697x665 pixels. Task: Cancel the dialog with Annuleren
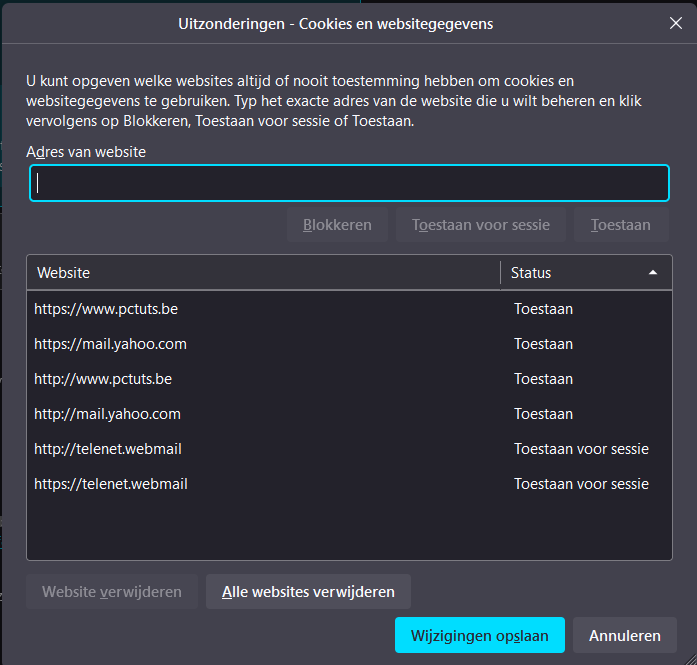624,635
